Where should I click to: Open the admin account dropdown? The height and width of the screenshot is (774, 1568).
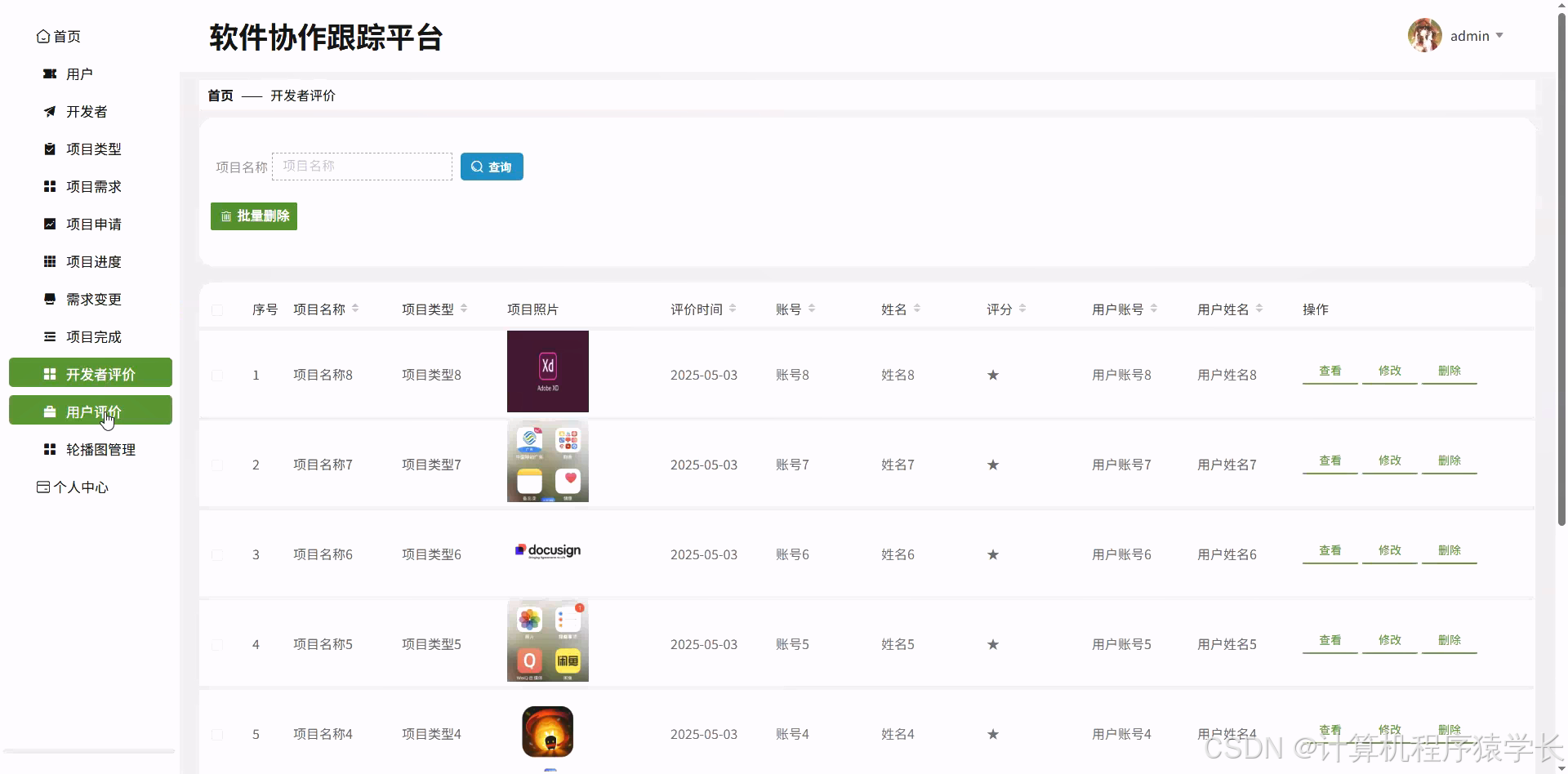coord(1475,35)
